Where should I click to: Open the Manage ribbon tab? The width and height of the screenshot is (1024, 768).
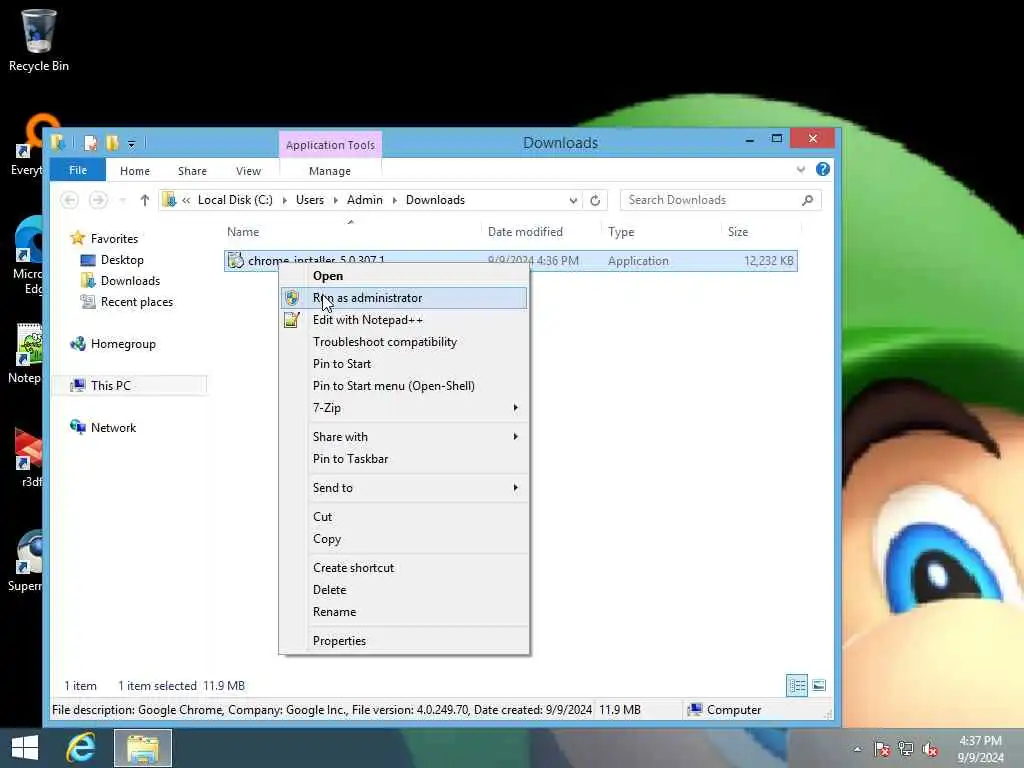(330, 171)
